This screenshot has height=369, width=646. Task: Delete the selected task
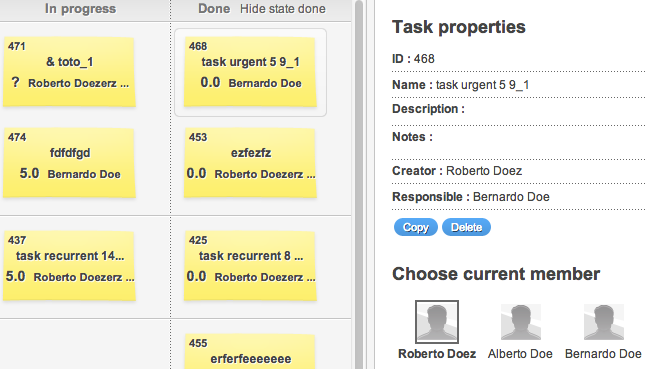point(466,227)
